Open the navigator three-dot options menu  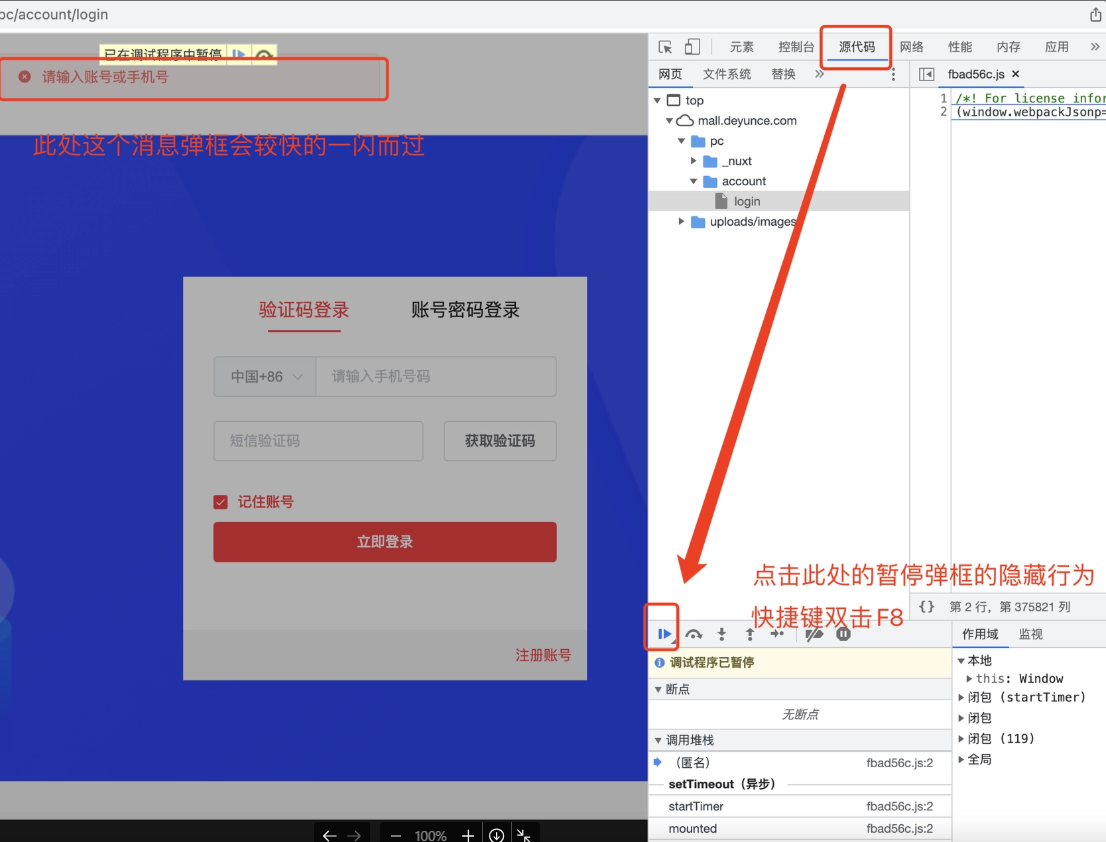pyautogui.click(x=893, y=74)
